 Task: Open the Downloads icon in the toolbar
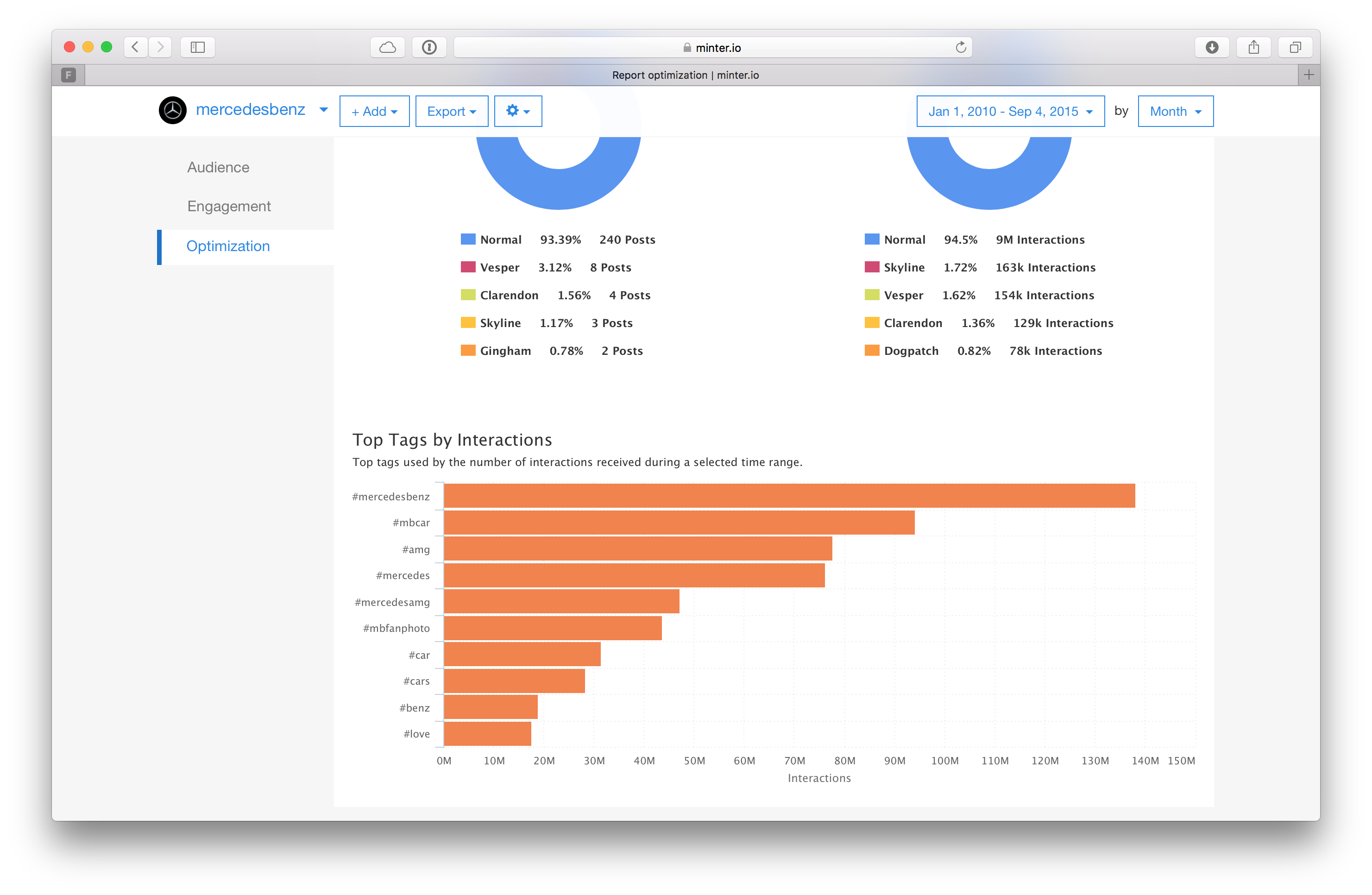click(x=1212, y=47)
